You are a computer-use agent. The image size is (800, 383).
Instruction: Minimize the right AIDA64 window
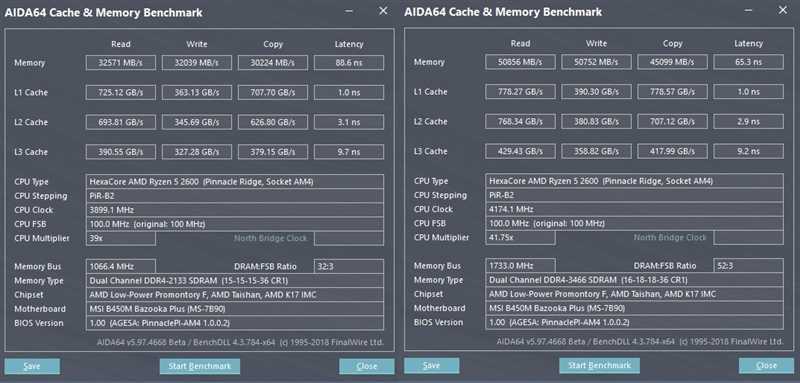point(748,10)
